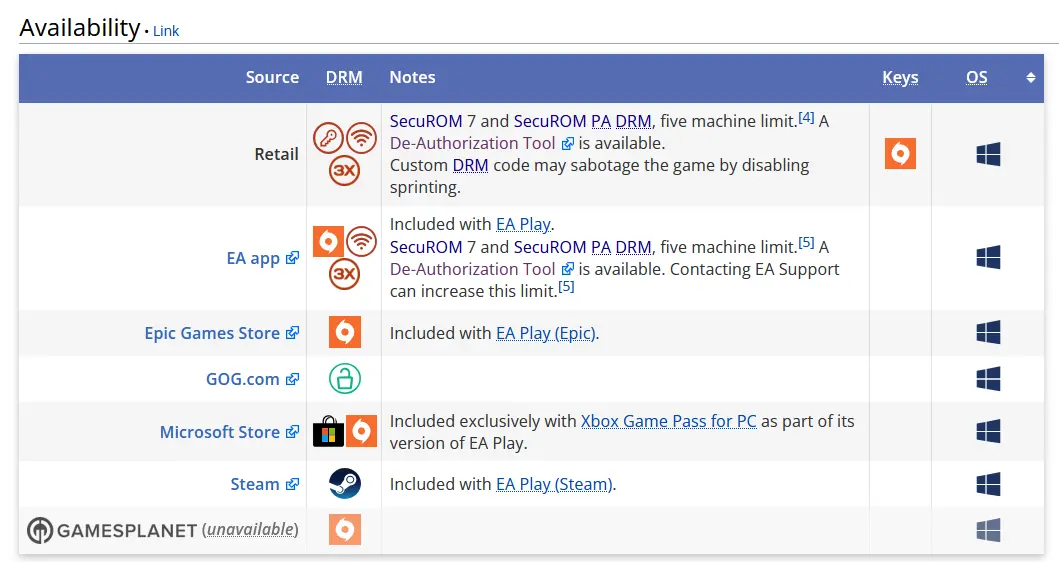Click the 3X activation limit icon in Retail row
The height and width of the screenshot is (562, 1059).
[344, 170]
